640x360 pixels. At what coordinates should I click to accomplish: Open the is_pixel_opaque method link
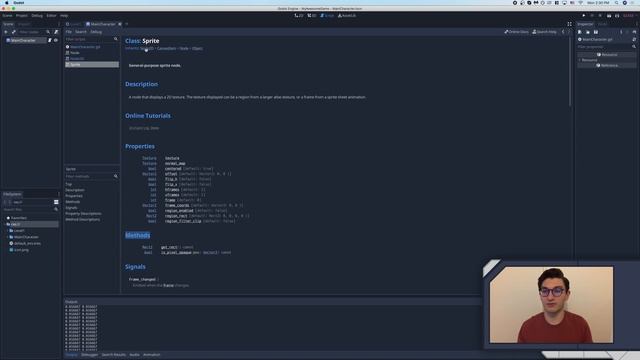pos(176,253)
